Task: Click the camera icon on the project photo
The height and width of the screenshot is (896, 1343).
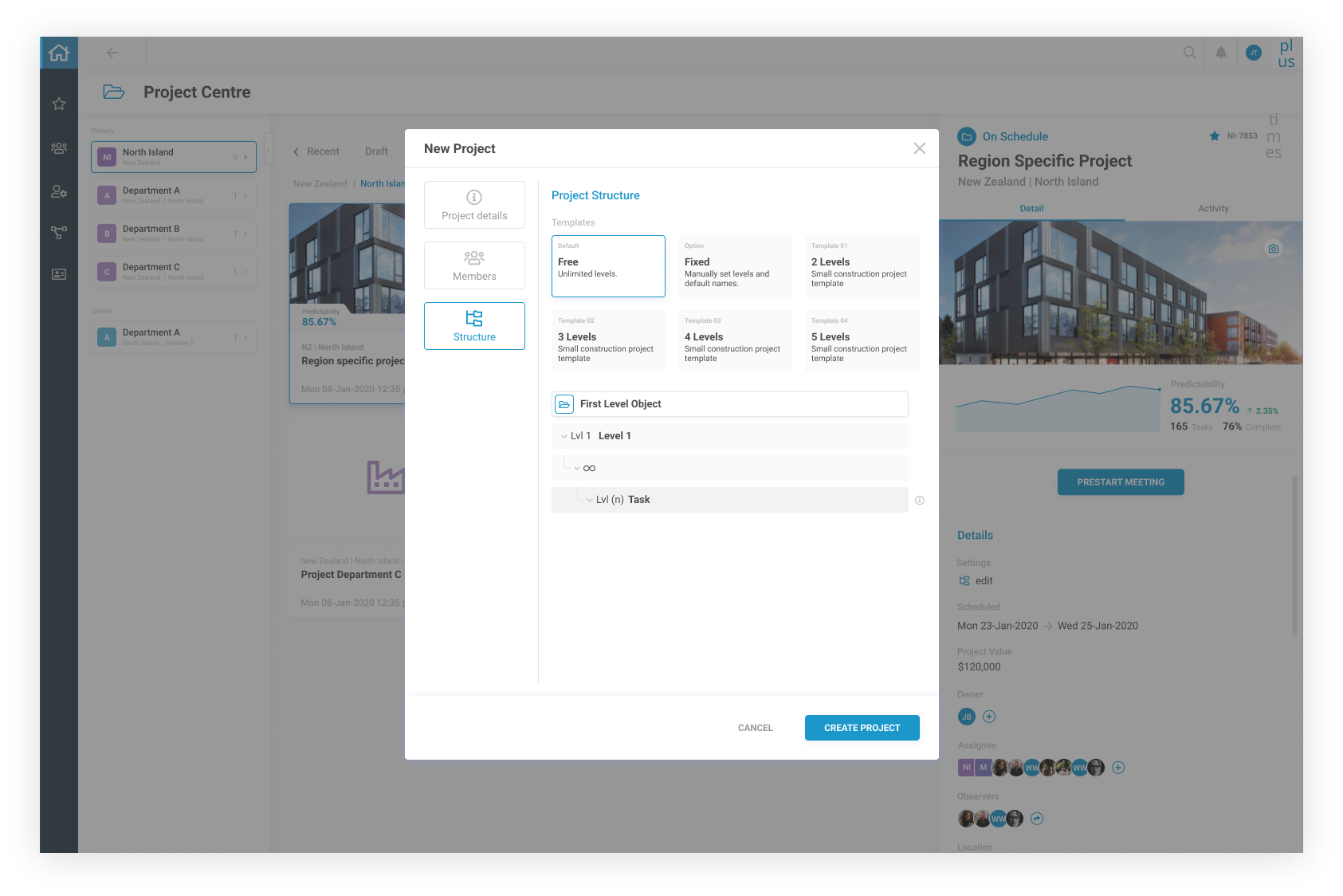Action: tap(1273, 249)
